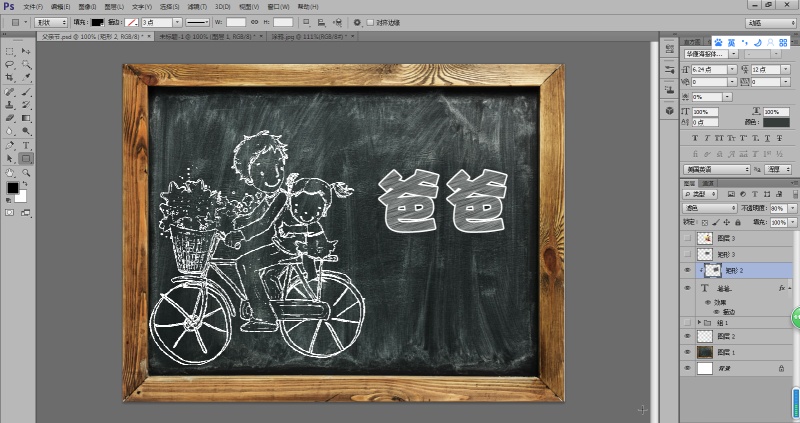Select the Path Selection tool
This screenshot has width=800, height=423.
[x=10, y=159]
